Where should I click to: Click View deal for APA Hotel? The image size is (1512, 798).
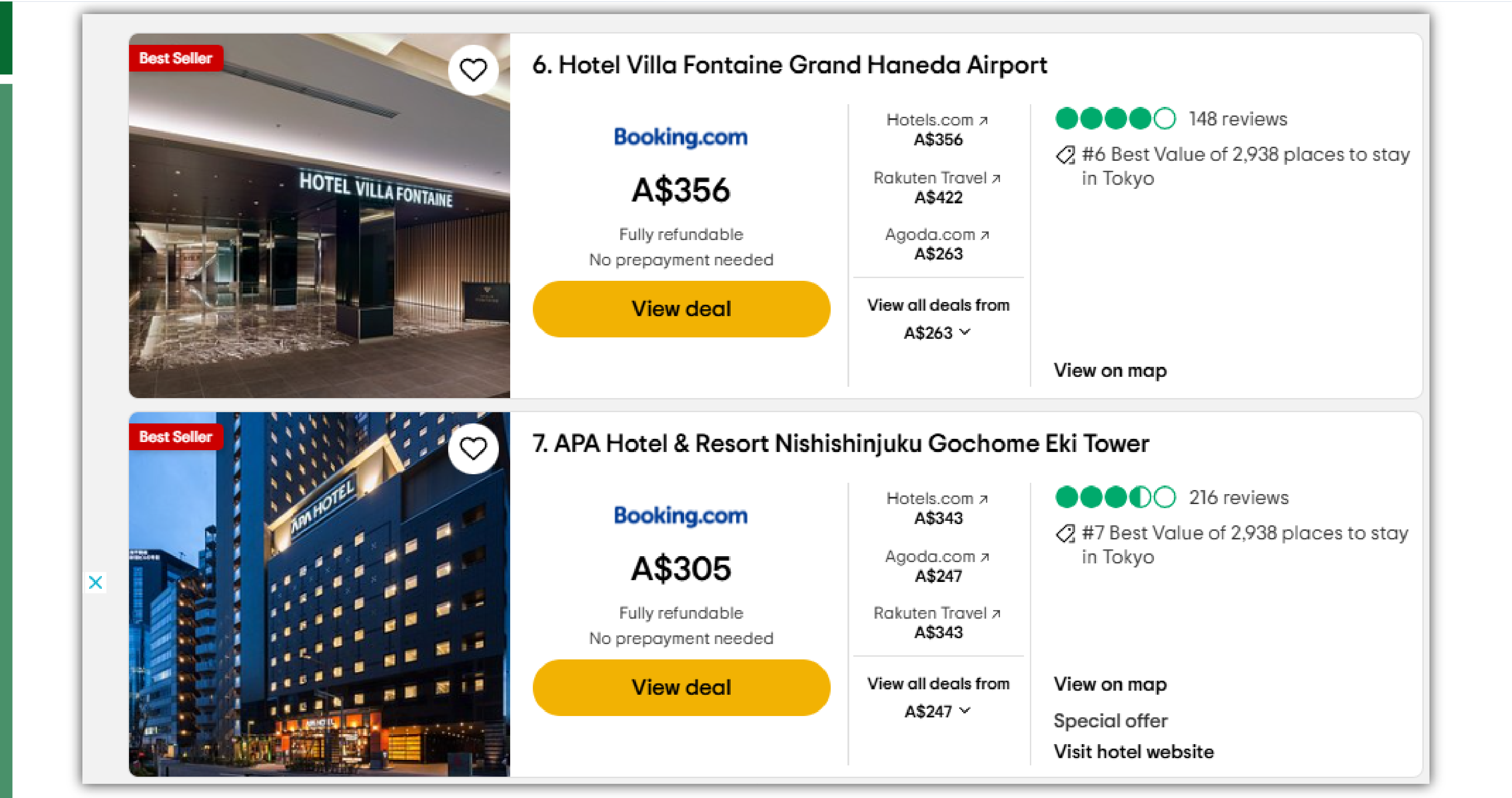(681, 687)
